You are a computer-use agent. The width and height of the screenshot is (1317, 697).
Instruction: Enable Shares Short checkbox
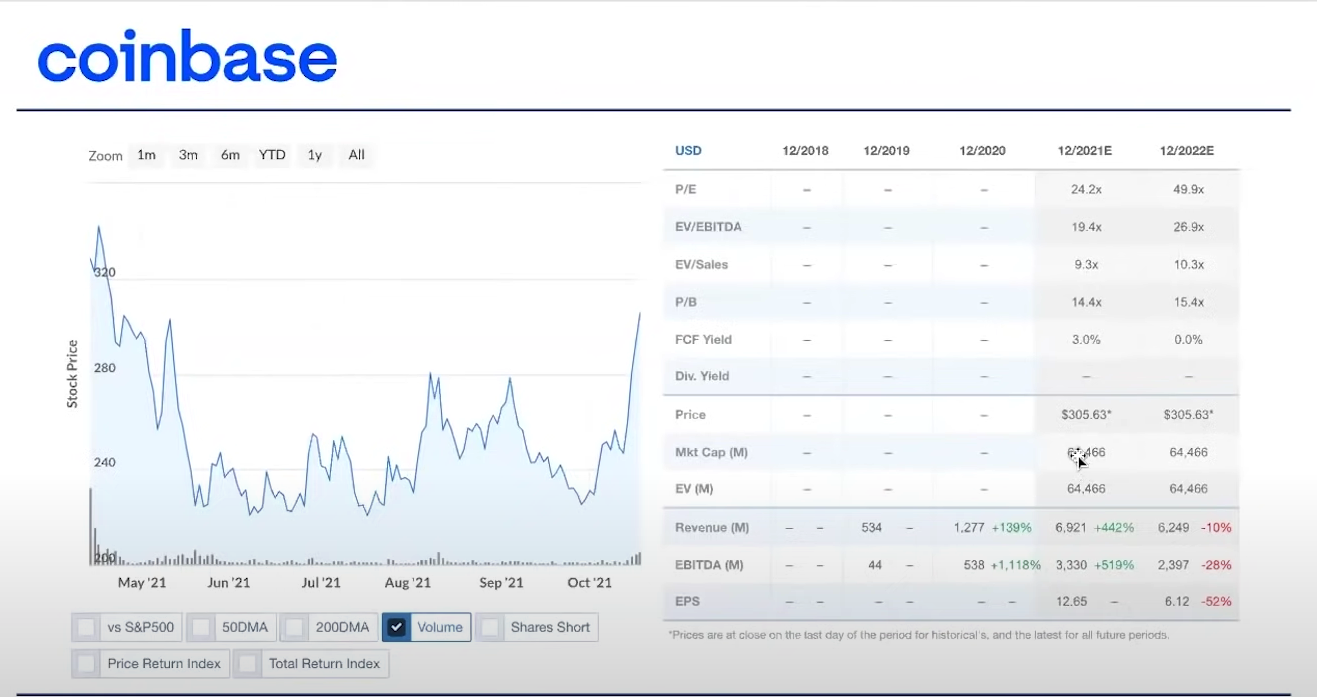tap(490, 627)
